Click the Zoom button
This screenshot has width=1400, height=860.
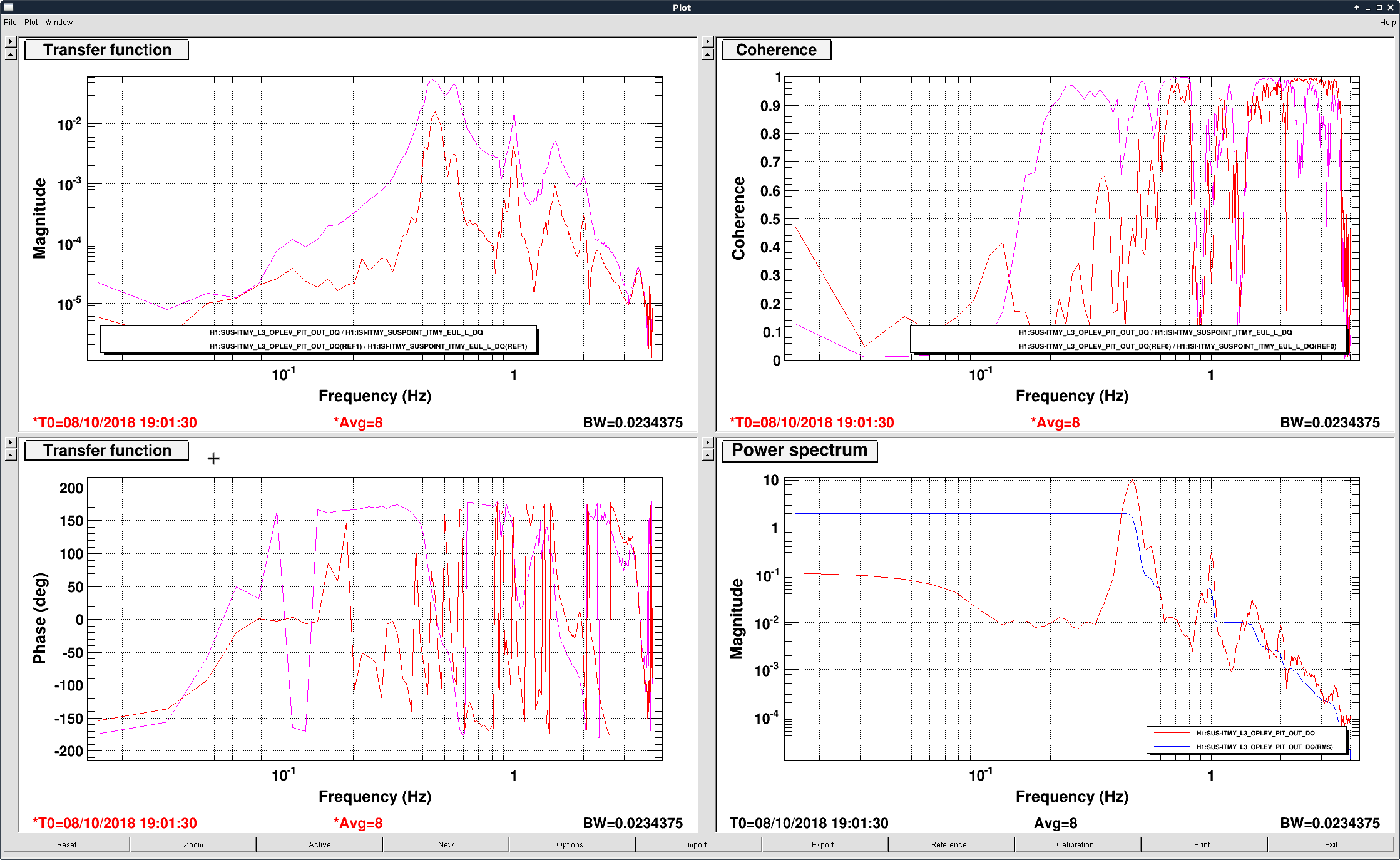(193, 844)
